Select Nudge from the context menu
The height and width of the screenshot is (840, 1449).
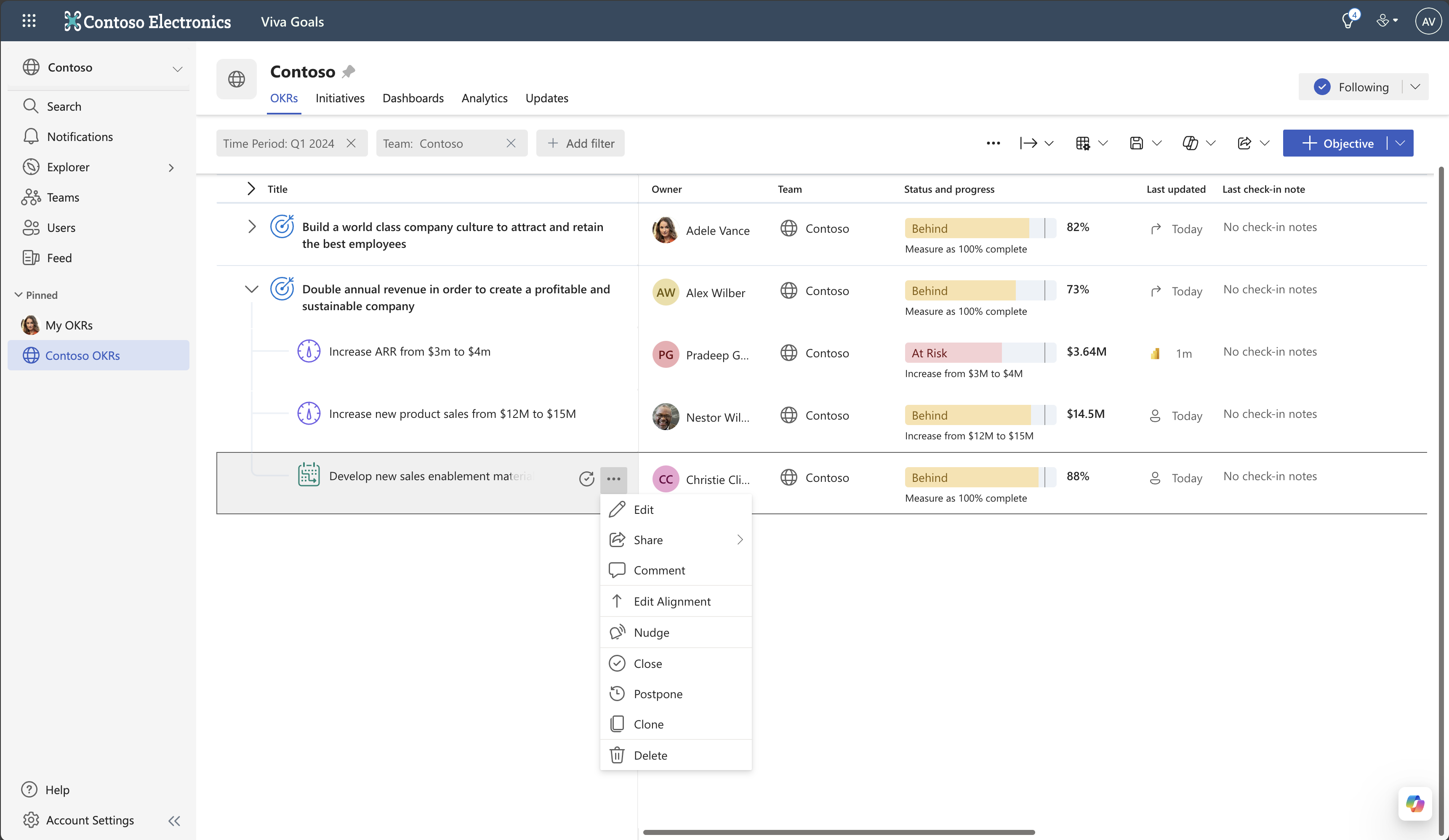676,633
